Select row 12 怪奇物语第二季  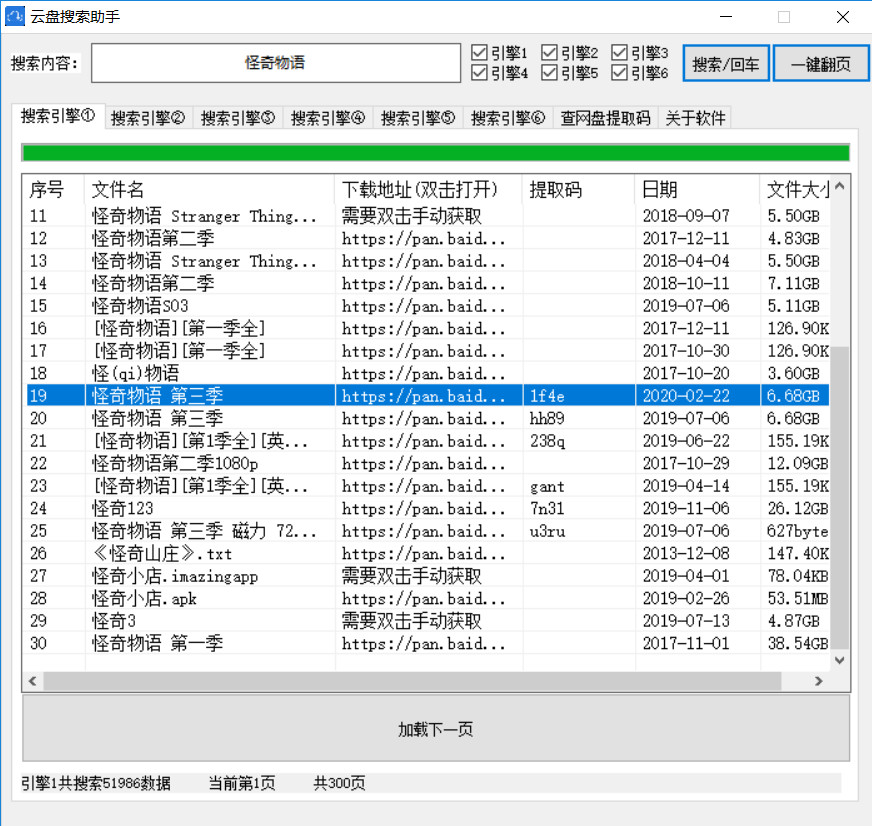click(x=428, y=239)
